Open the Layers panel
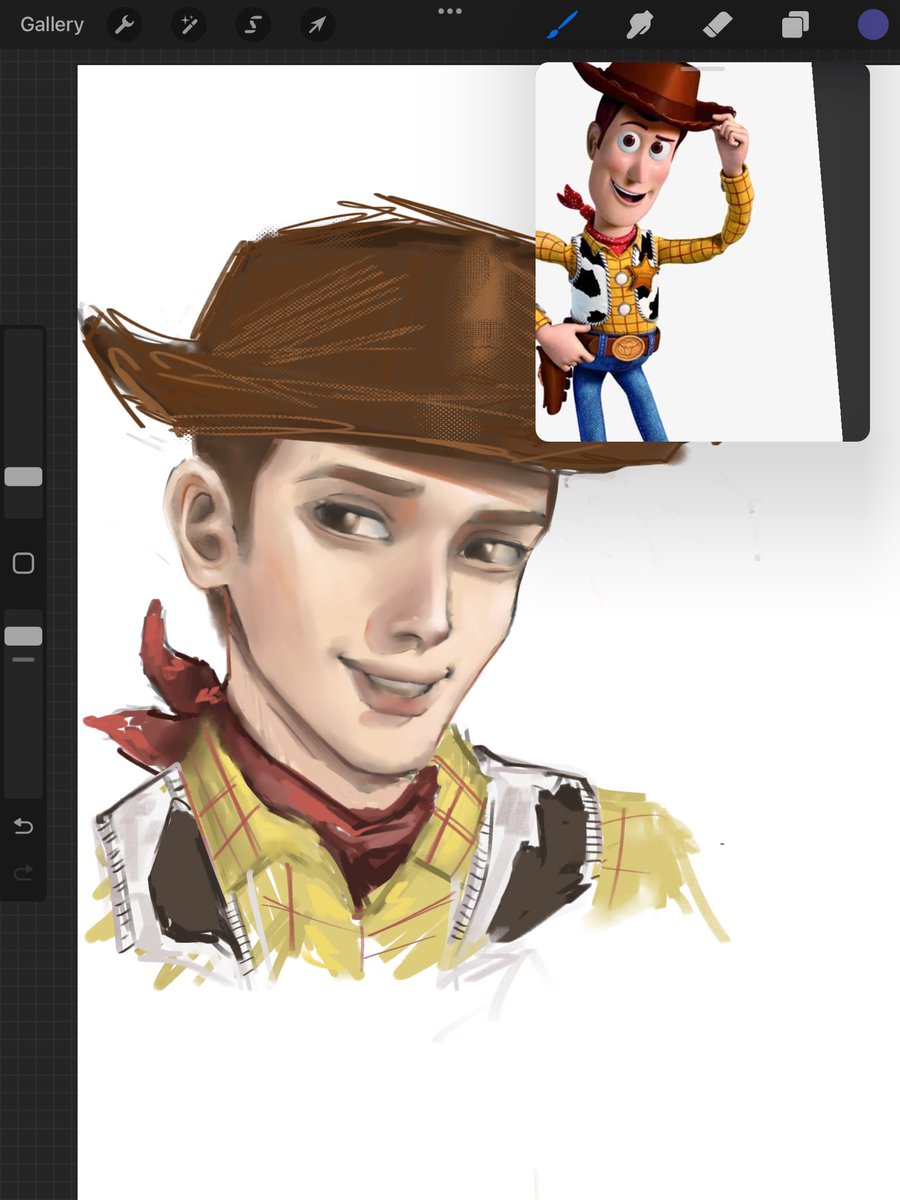Screen dimensions: 900x1200 pos(795,25)
